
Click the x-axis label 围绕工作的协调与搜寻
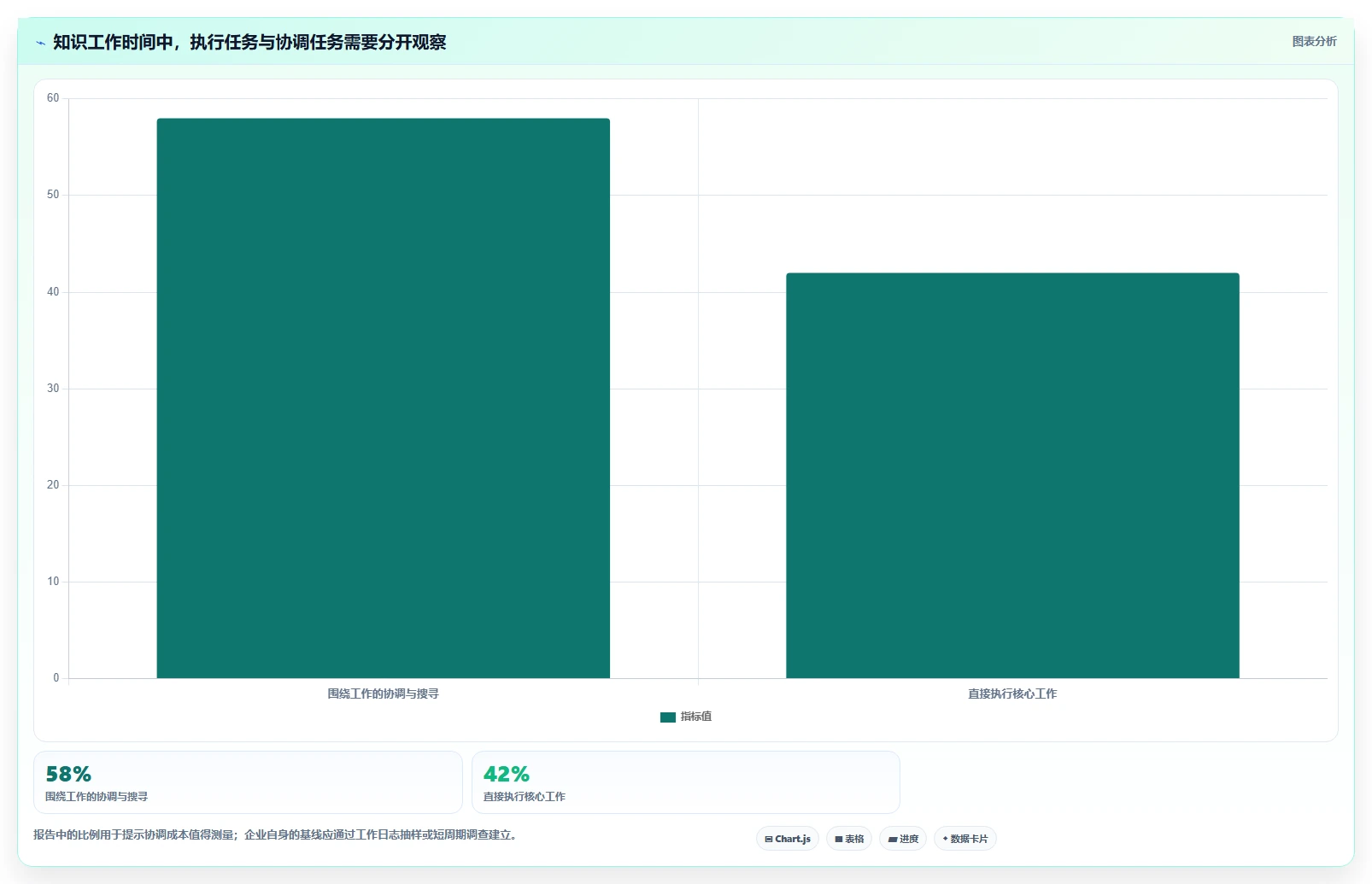384,694
